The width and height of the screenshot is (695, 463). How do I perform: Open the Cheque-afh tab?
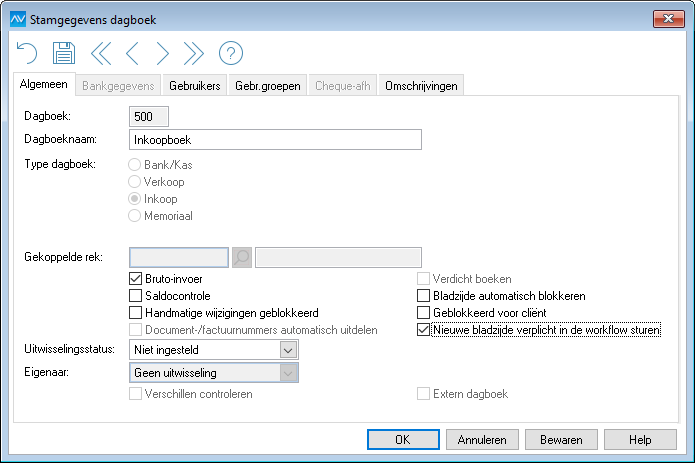[343, 86]
